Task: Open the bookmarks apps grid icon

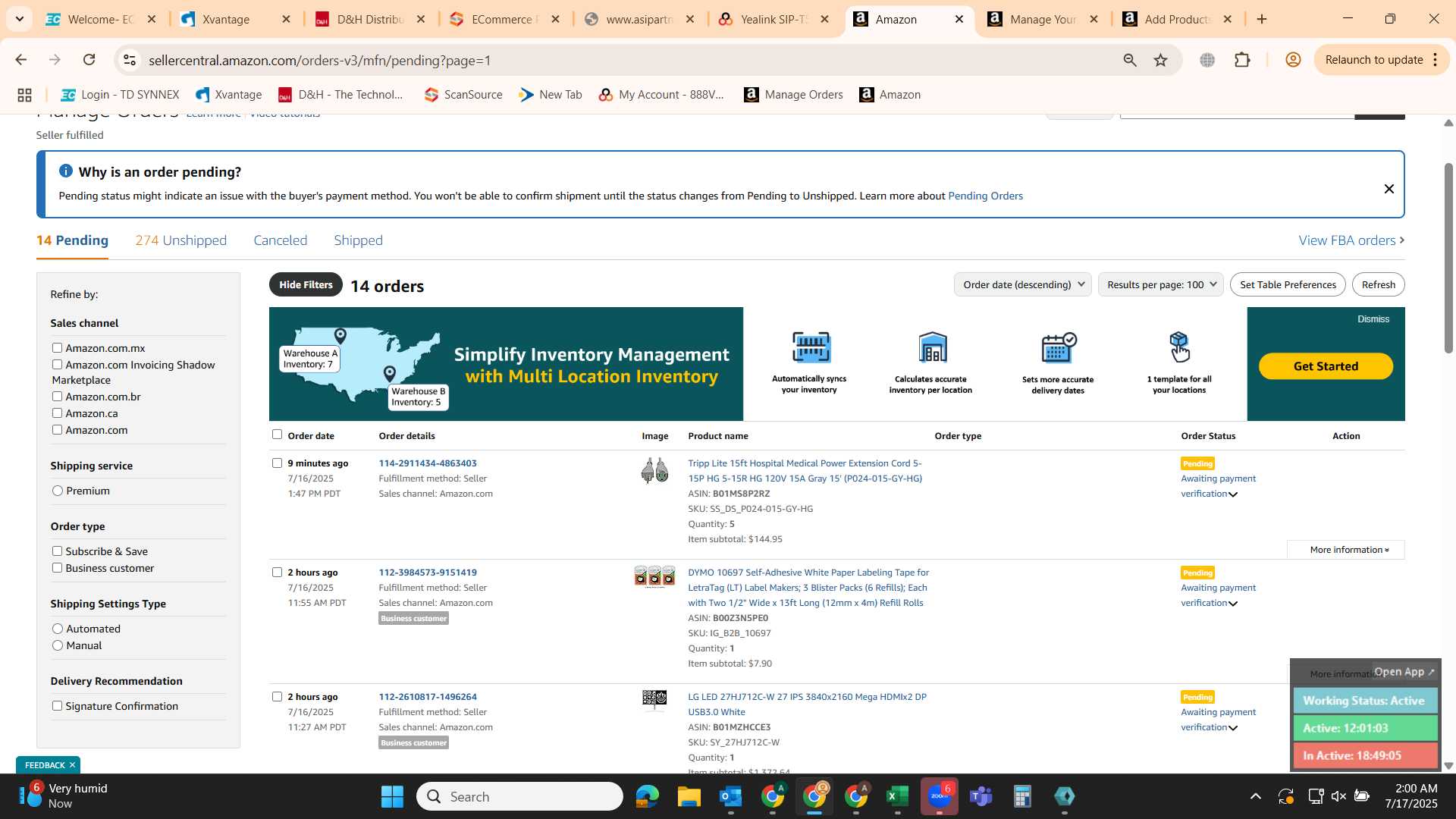Action: point(24,95)
